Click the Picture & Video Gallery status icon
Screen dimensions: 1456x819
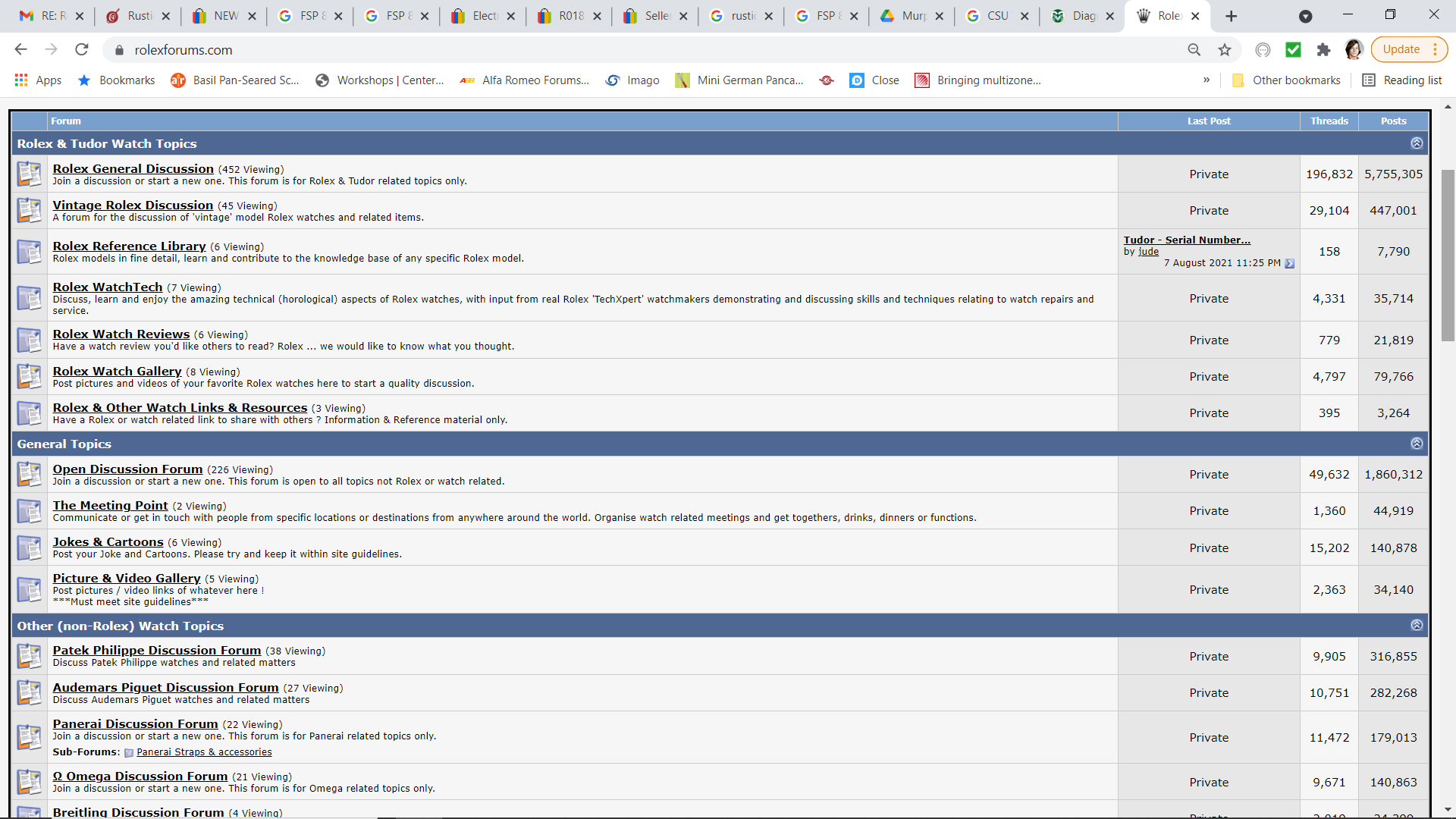tap(30, 589)
